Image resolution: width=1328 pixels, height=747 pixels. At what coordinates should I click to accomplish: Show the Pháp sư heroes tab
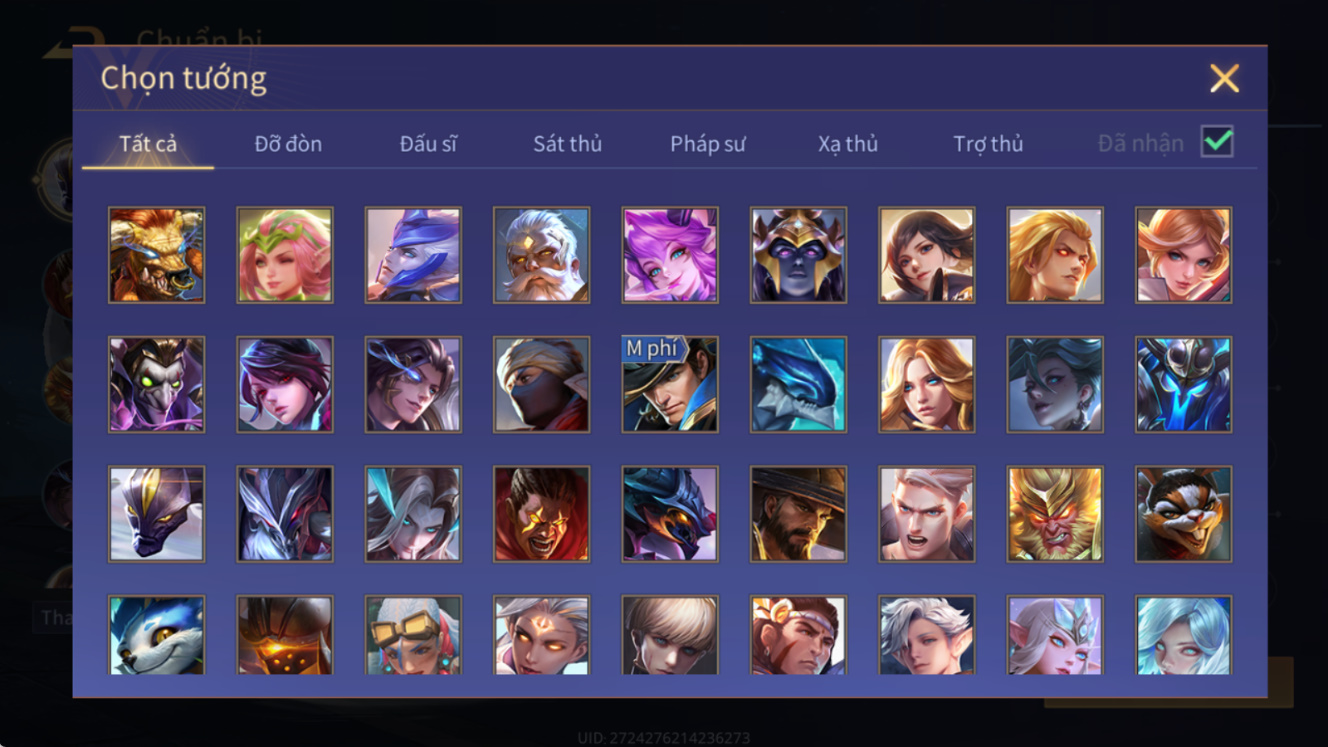pyautogui.click(x=708, y=144)
